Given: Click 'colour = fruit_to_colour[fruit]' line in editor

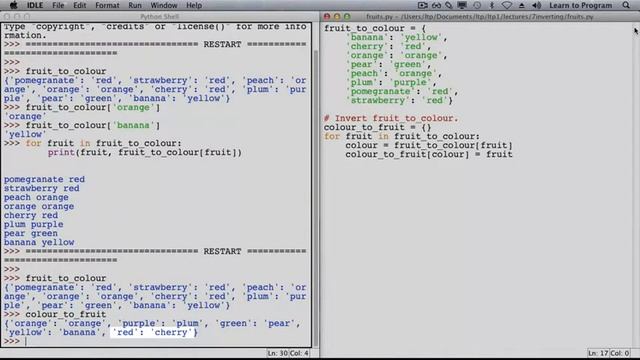Looking at the screenshot, I should coord(429,145).
